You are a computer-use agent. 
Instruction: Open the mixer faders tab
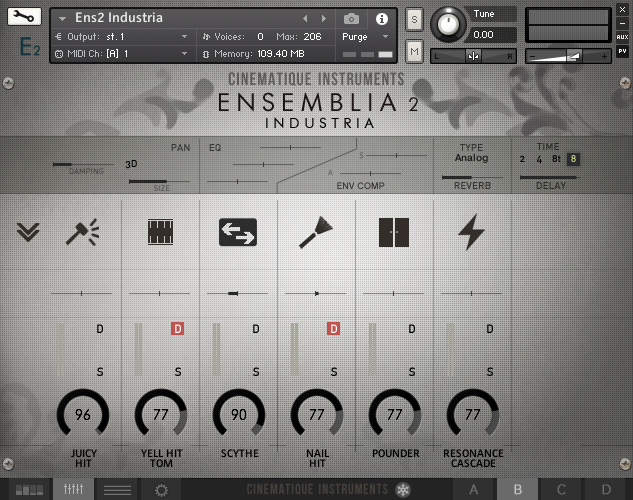(x=73, y=489)
